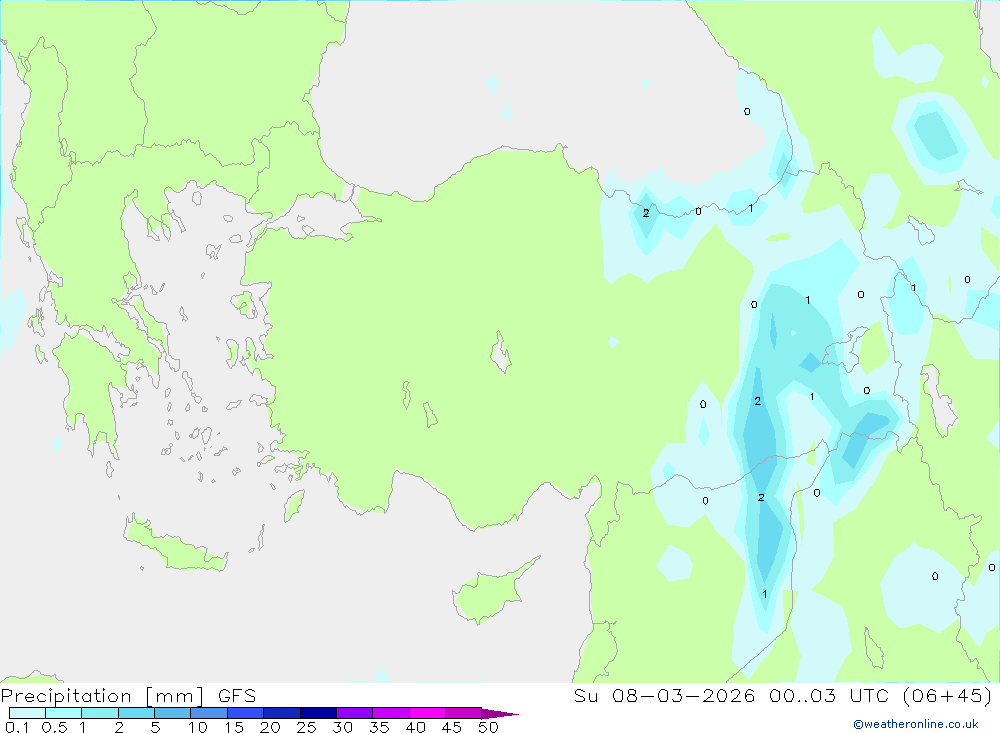This screenshot has width=1000, height=733.
Task: Pick the palest 0.1–0.5 mm legend swatch
Action: (27, 713)
